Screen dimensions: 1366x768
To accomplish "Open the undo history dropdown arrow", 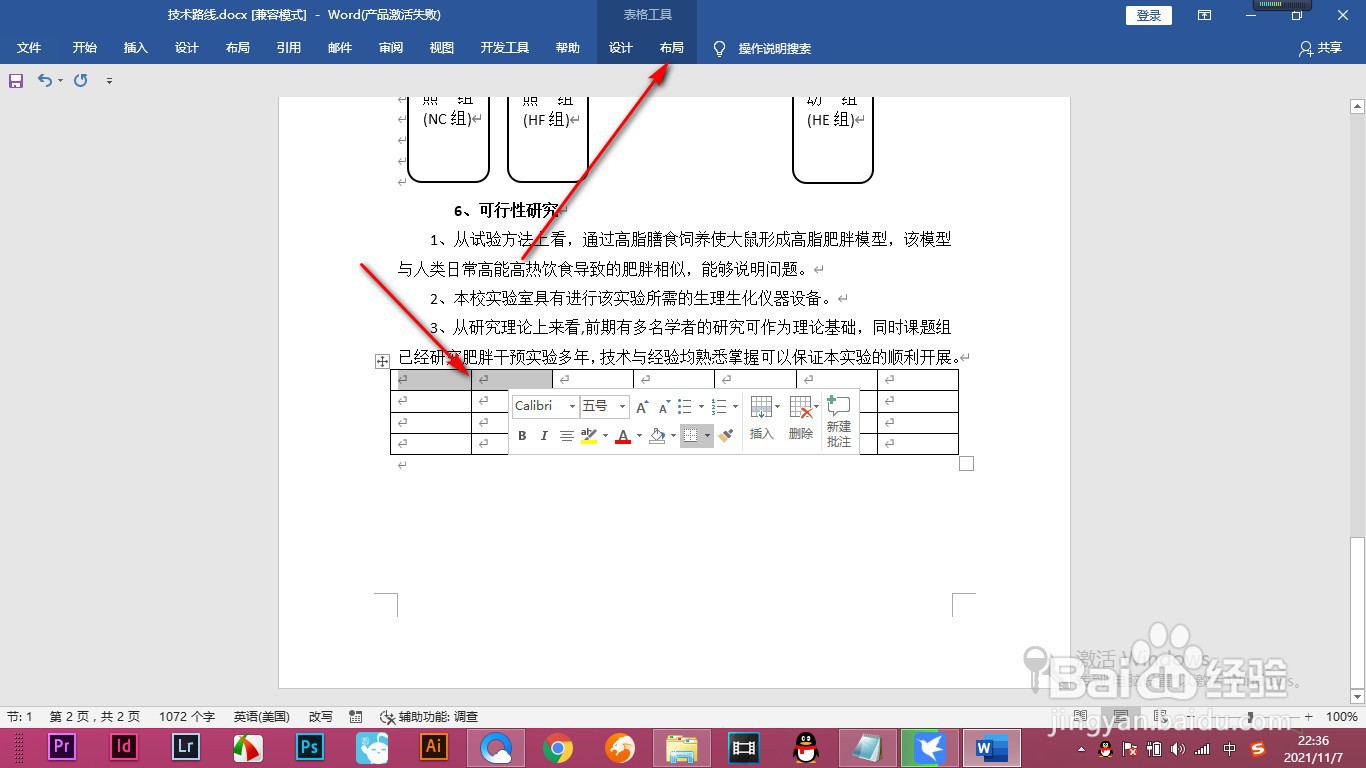I will (61, 81).
